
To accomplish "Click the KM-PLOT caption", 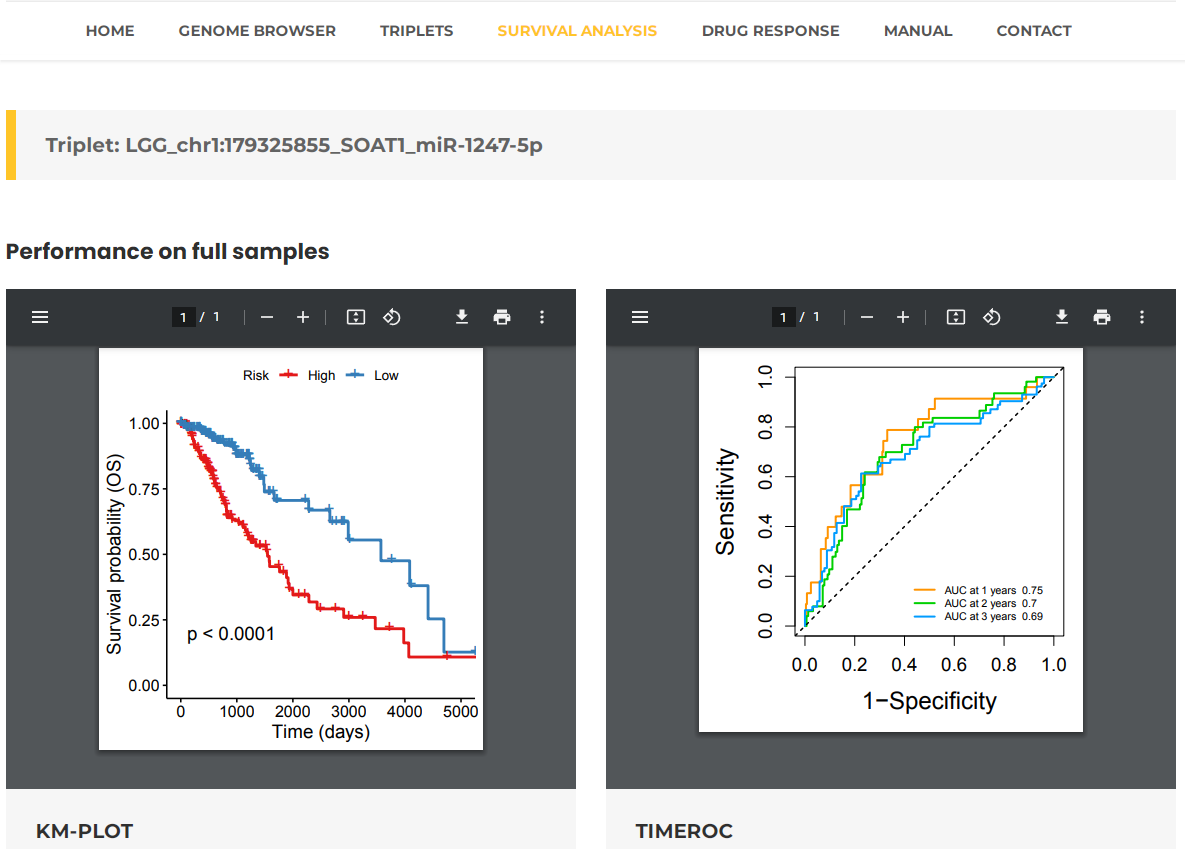I will (85, 831).
